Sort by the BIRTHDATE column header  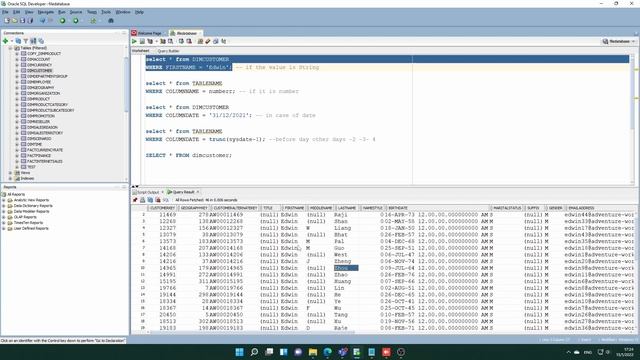437,208
